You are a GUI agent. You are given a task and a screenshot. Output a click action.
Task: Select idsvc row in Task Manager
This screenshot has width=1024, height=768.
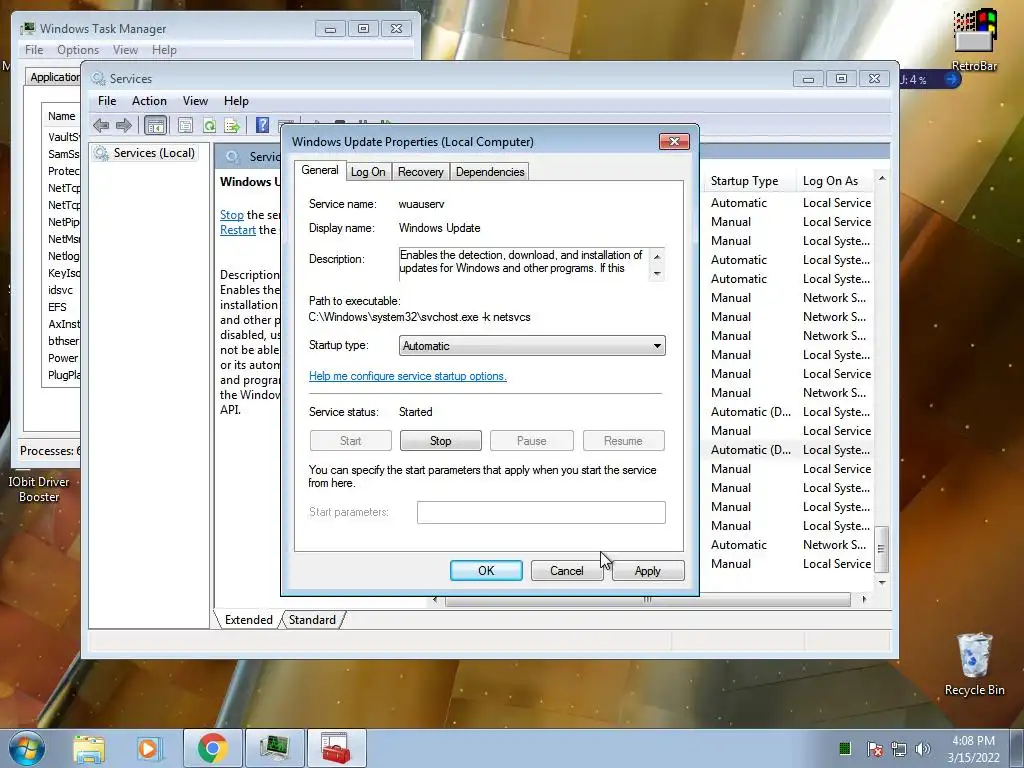[x=61, y=290]
